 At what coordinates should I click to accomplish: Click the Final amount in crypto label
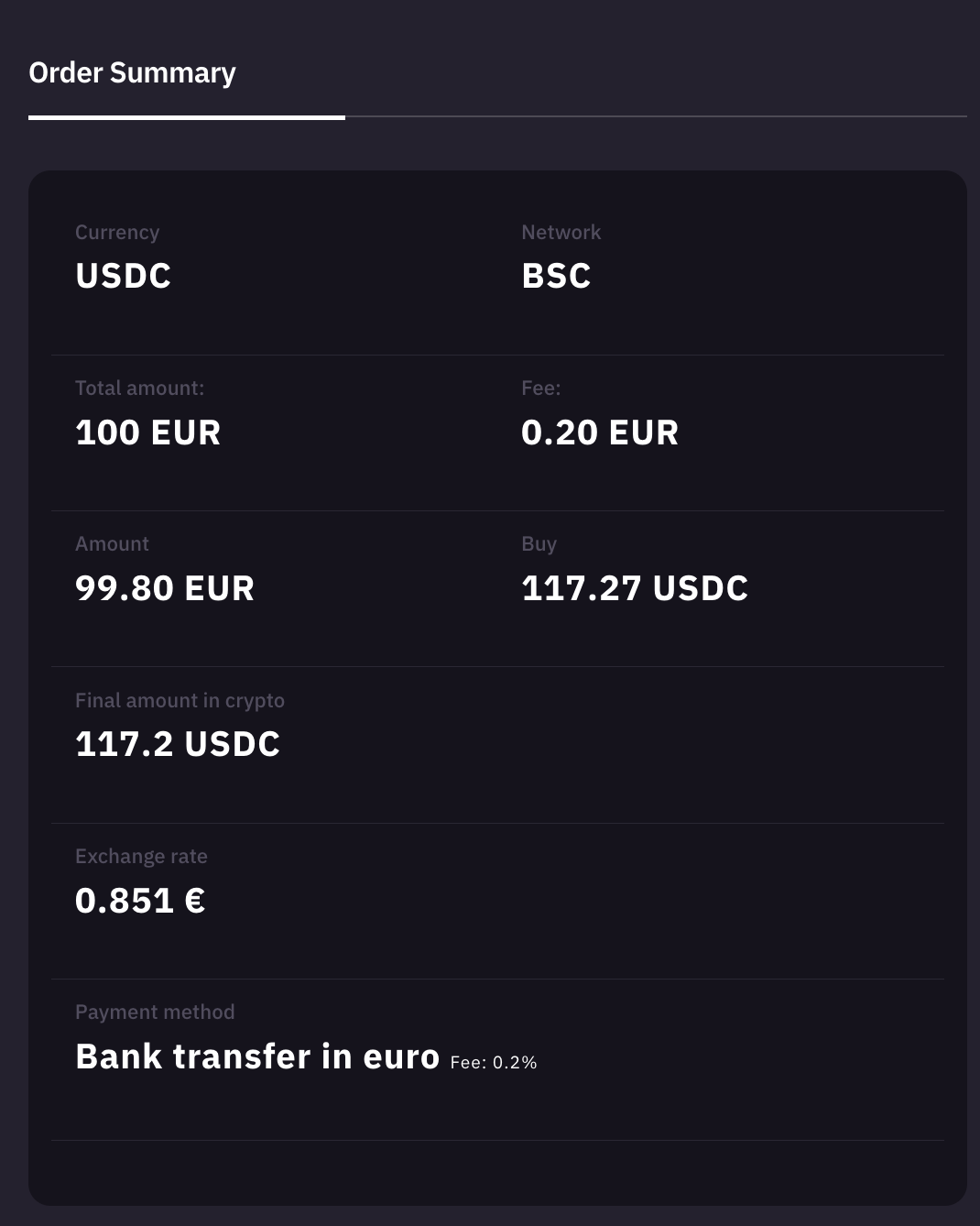click(180, 701)
